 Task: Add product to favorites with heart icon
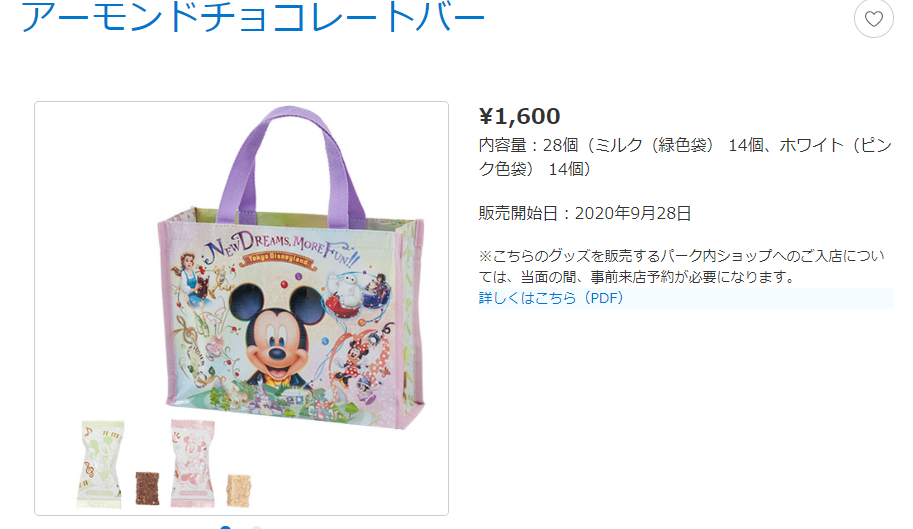(873, 19)
